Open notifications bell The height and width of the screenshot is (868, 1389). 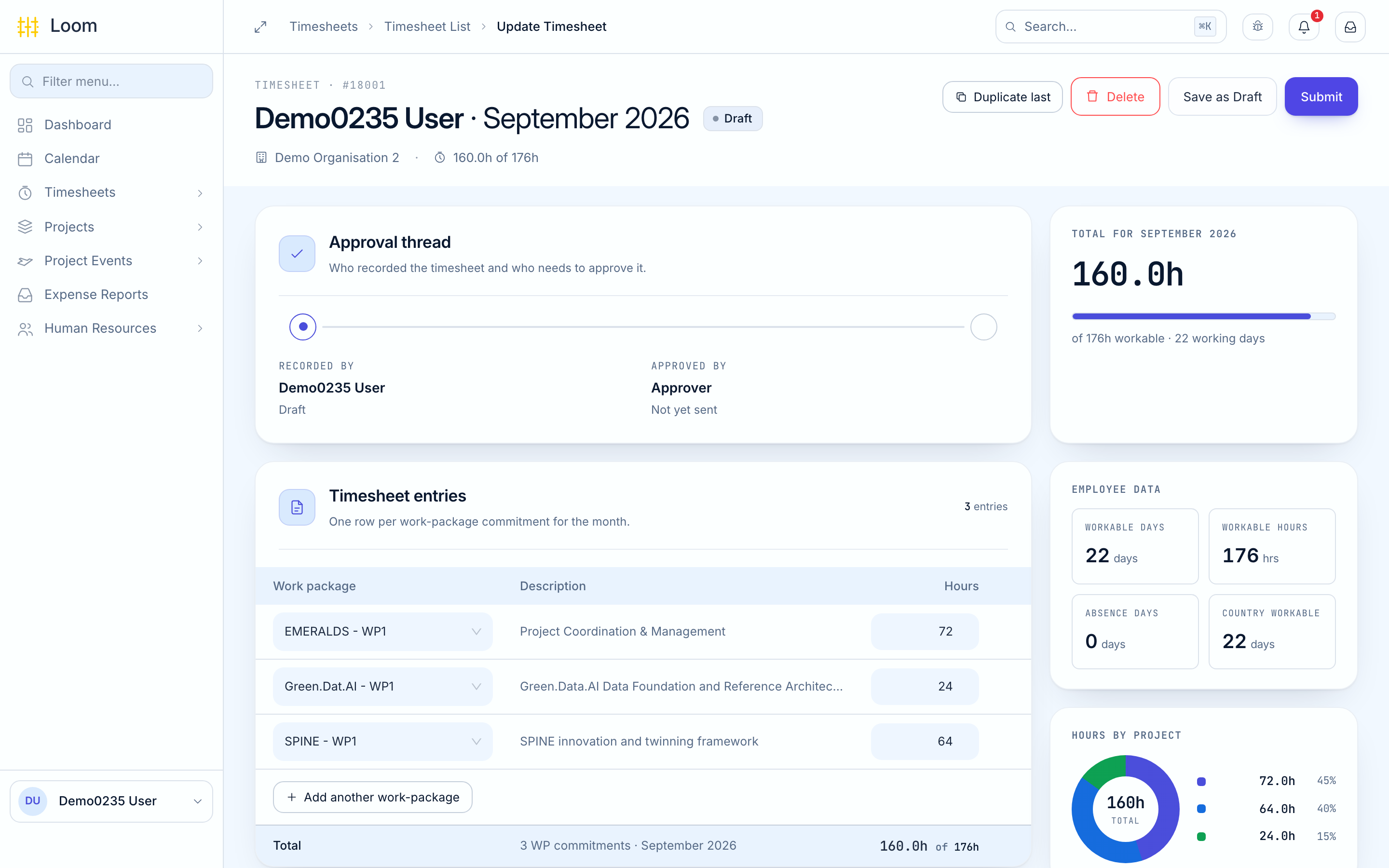(x=1304, y=27)
